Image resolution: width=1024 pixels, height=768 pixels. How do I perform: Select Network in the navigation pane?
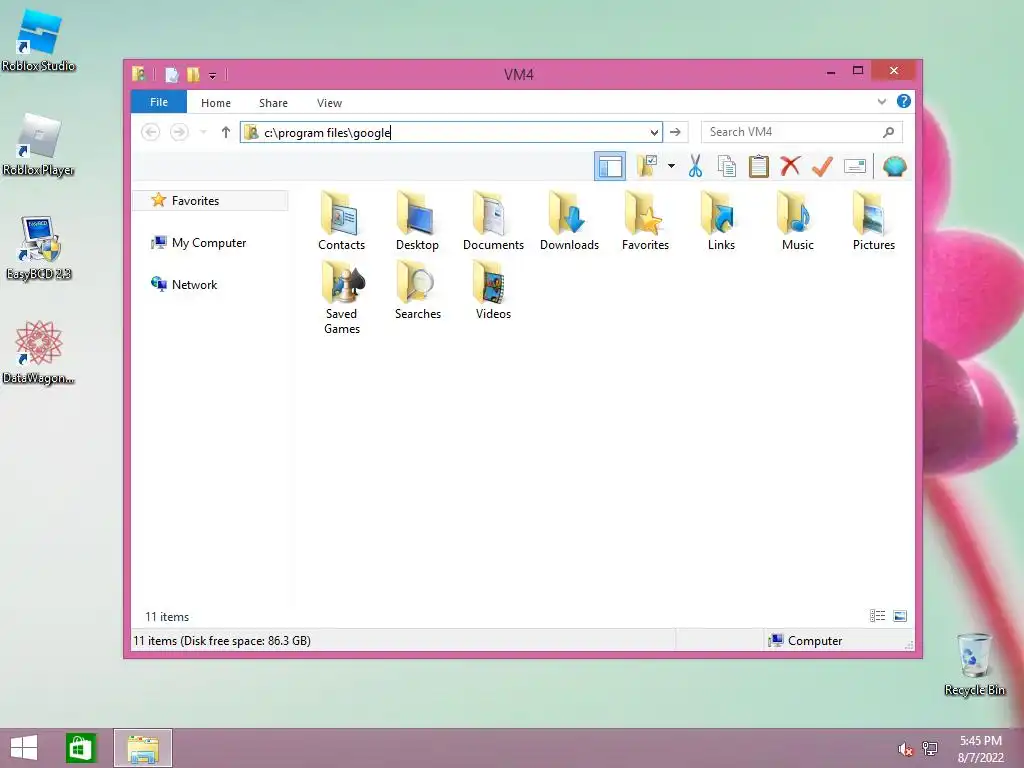[x=184, y=285]
